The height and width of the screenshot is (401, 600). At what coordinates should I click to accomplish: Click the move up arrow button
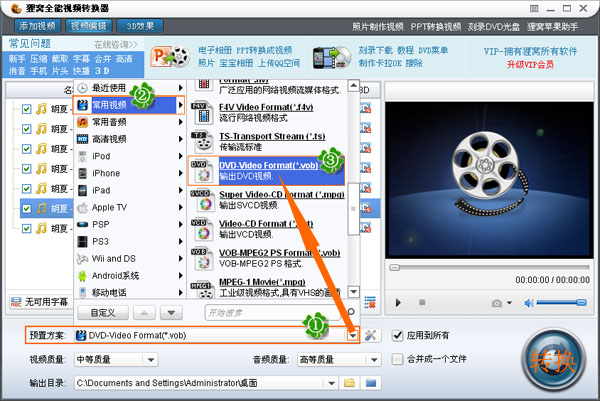click(144, 313)
